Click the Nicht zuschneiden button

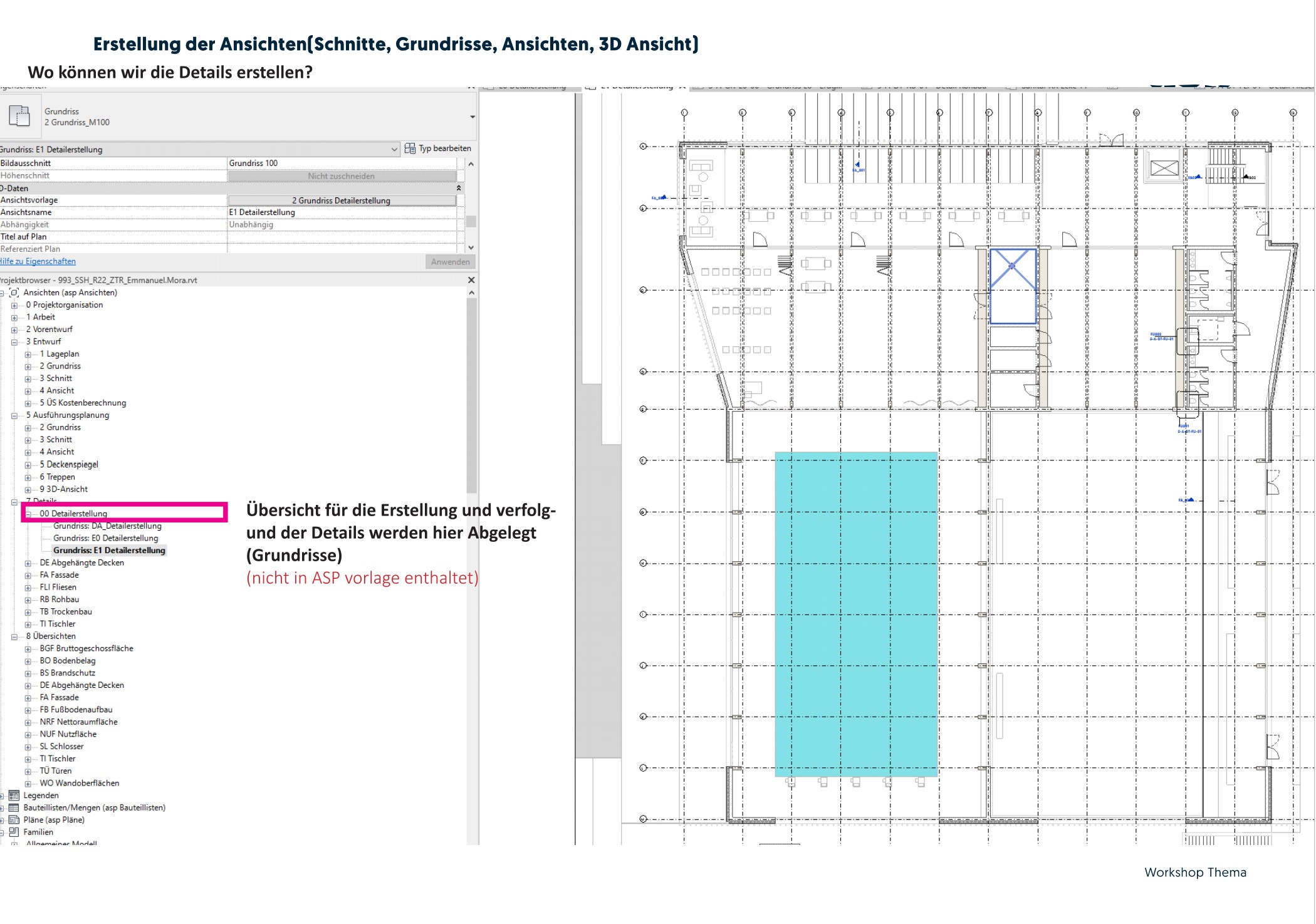[342, 176]
